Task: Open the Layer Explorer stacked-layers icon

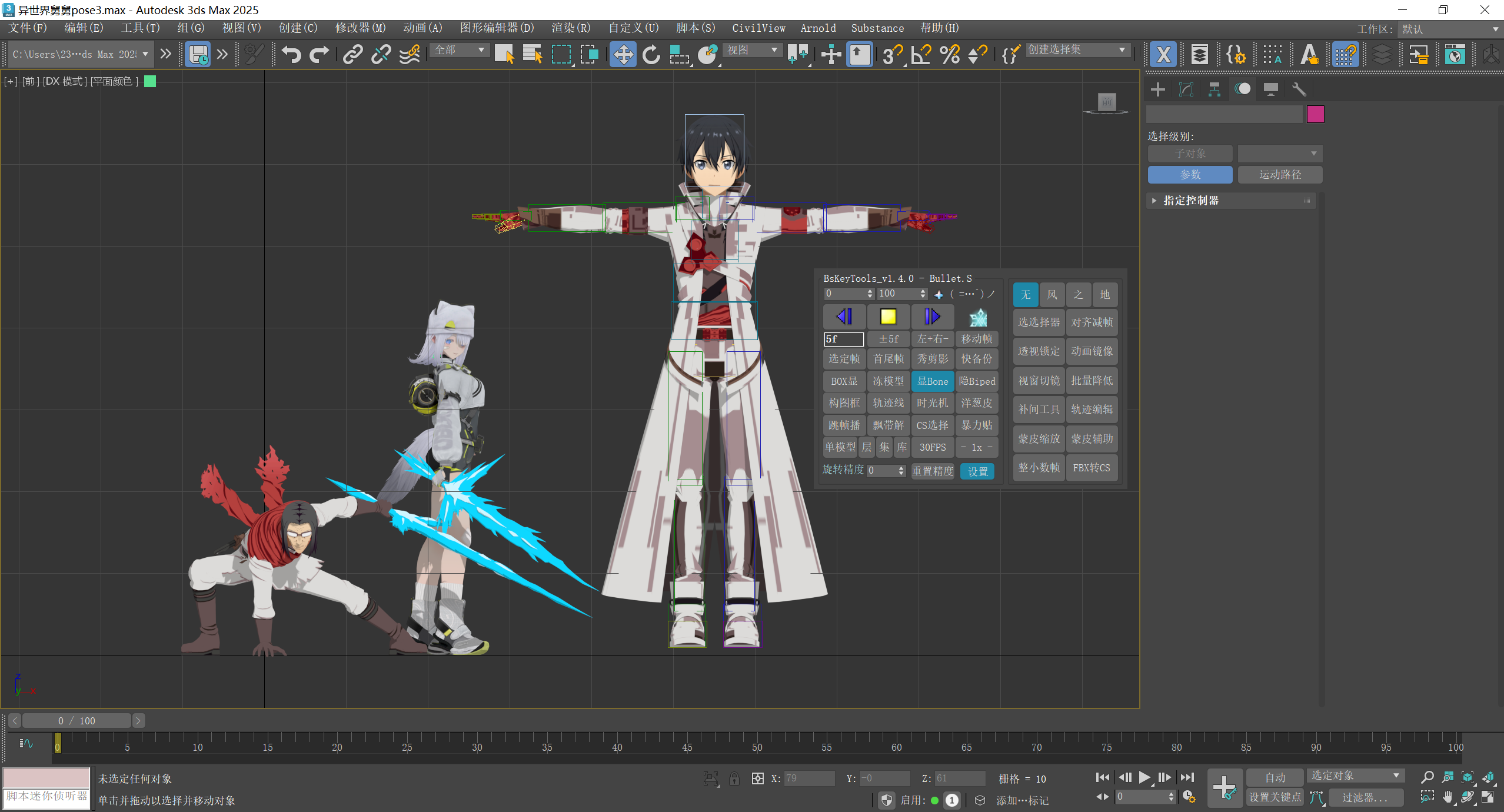Action: click(x=1199, y=55)
